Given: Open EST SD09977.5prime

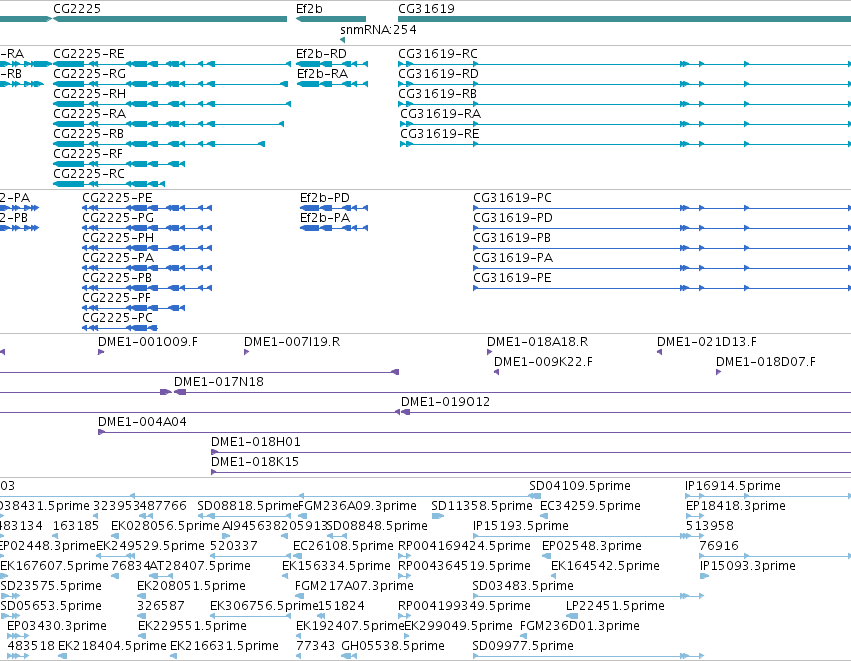Looking at the screenshot, I should tap(523, 646).
